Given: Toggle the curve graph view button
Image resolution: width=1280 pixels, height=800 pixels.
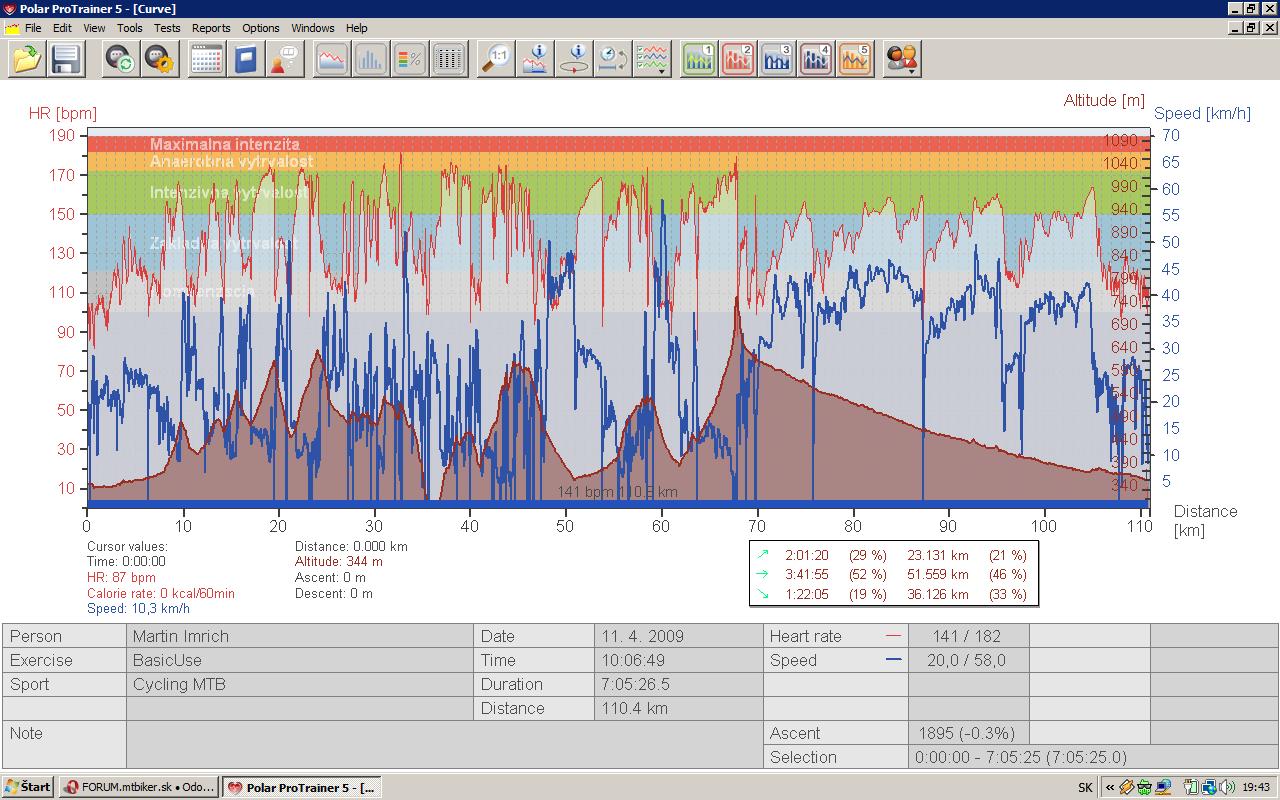Looking at the screenshot, I should tap(332, 59).
